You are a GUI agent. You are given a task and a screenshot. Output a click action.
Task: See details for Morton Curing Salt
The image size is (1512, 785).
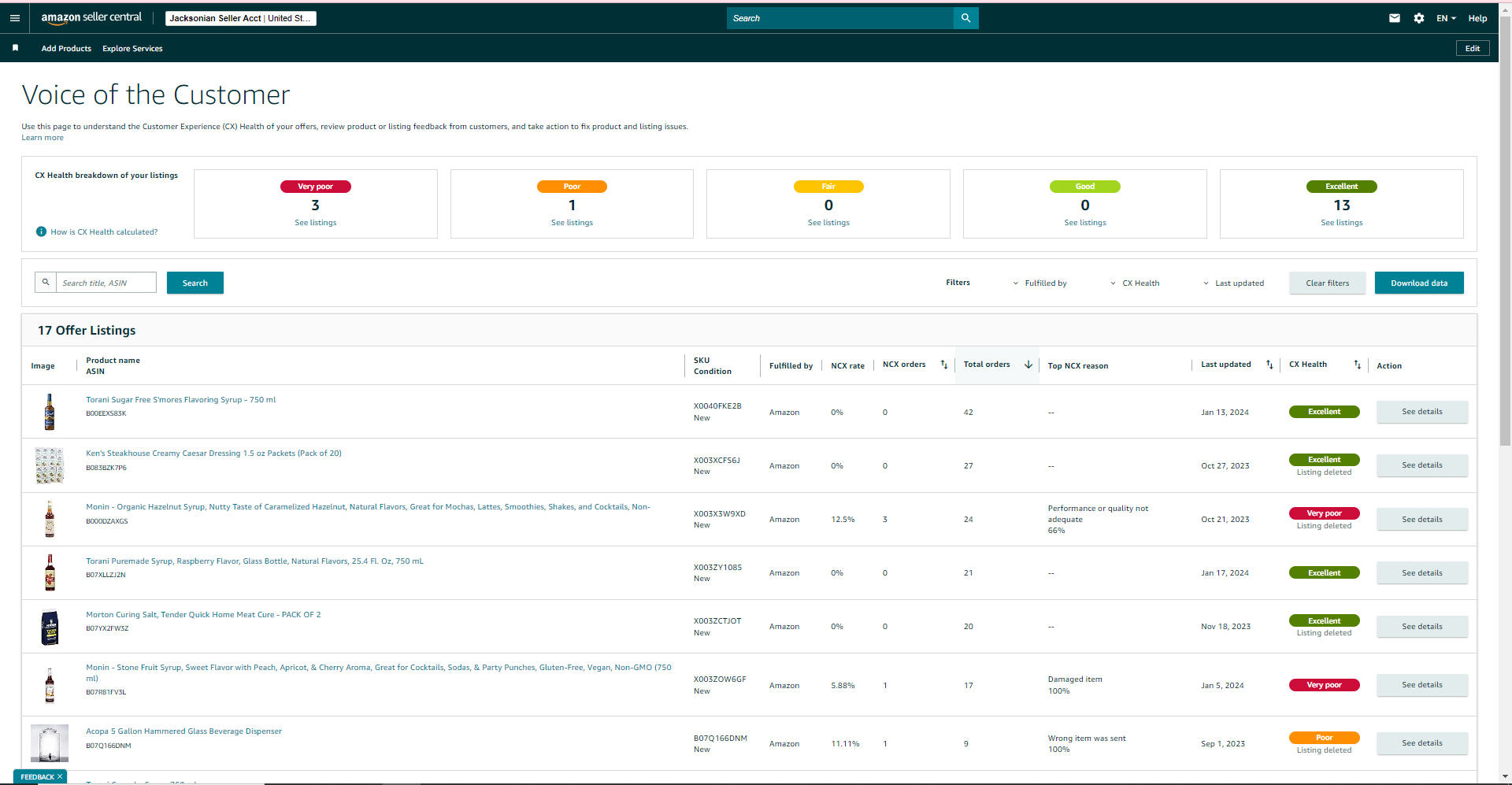[x=1422, y=627]
